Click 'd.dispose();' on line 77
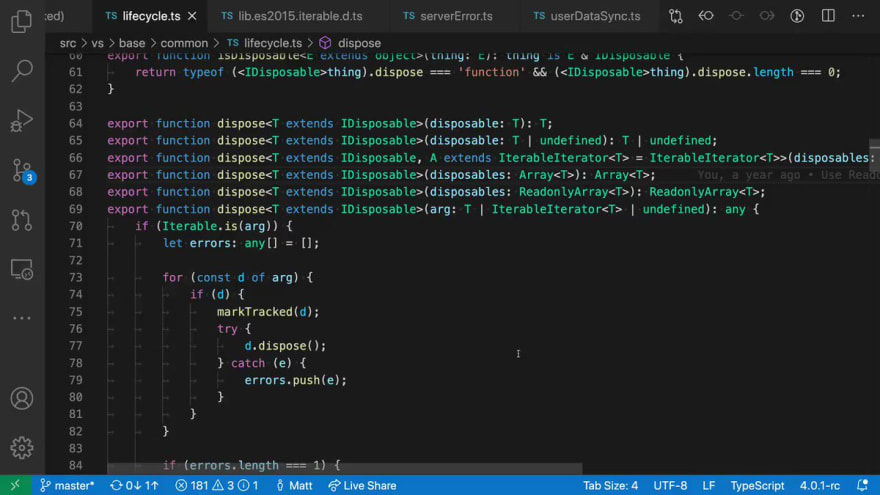 pos(285,346)
